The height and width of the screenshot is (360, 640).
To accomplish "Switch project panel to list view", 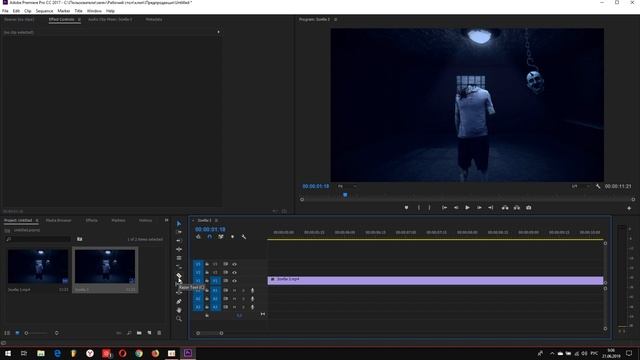I will pos(7,333).
